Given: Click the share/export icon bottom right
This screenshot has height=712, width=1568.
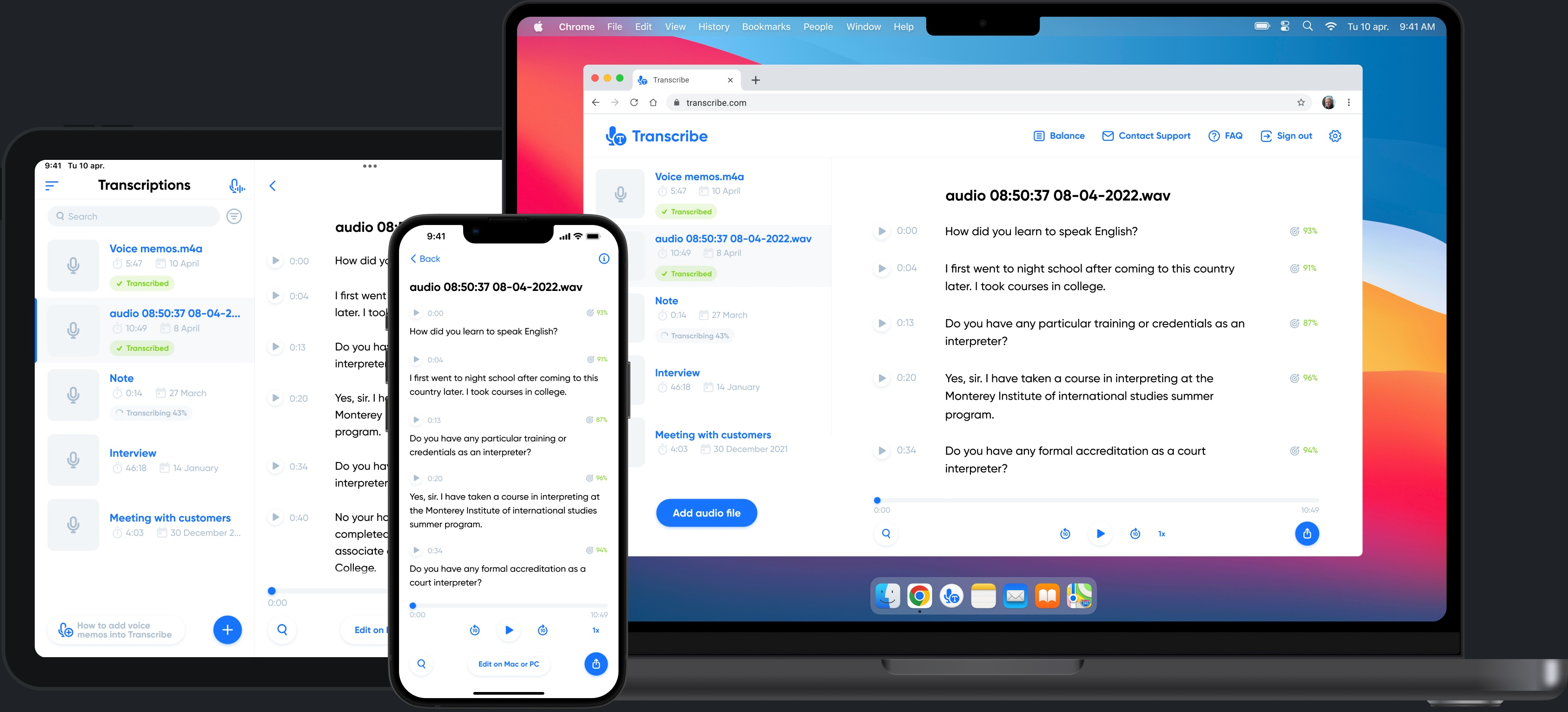Looking at the screenshot, I should pyautogui.click(x=1308, y=533).
